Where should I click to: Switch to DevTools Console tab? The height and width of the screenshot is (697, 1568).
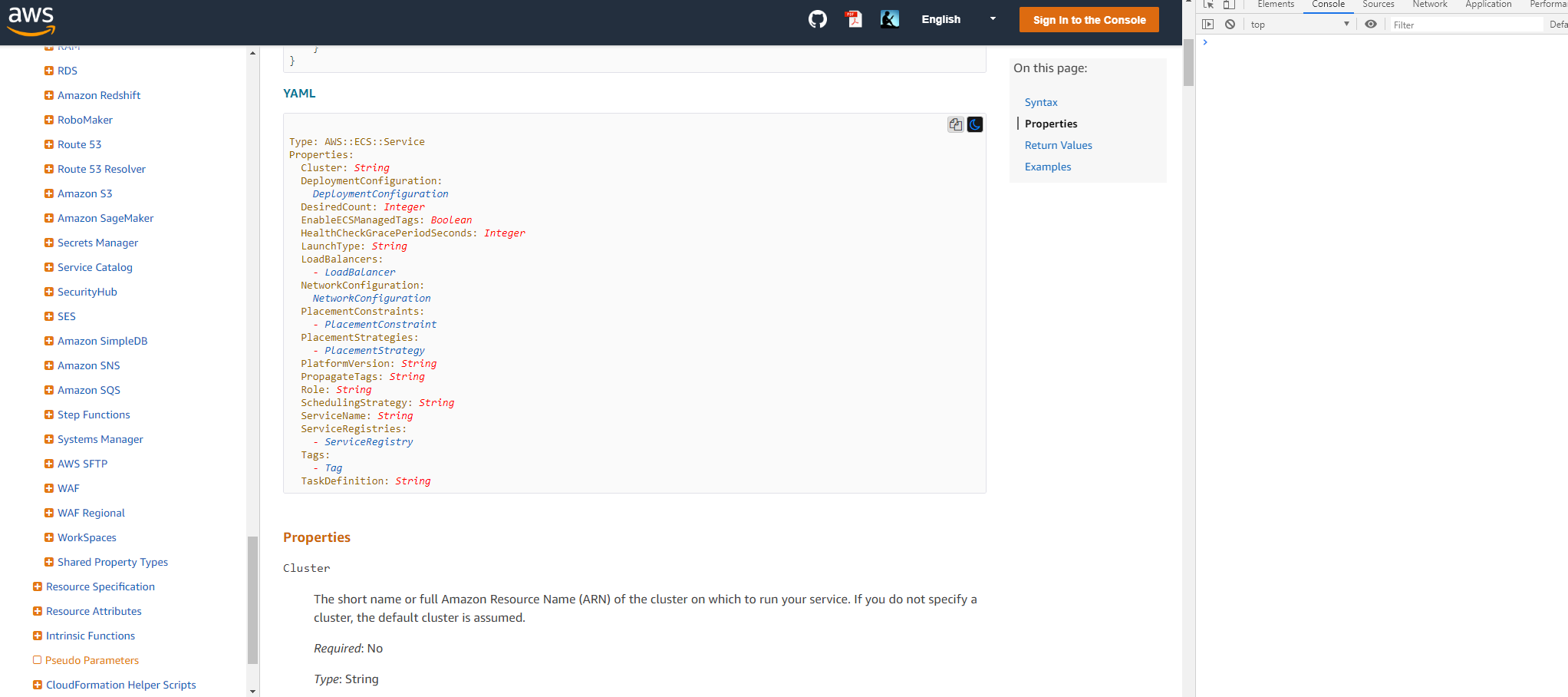(1328, 5)
